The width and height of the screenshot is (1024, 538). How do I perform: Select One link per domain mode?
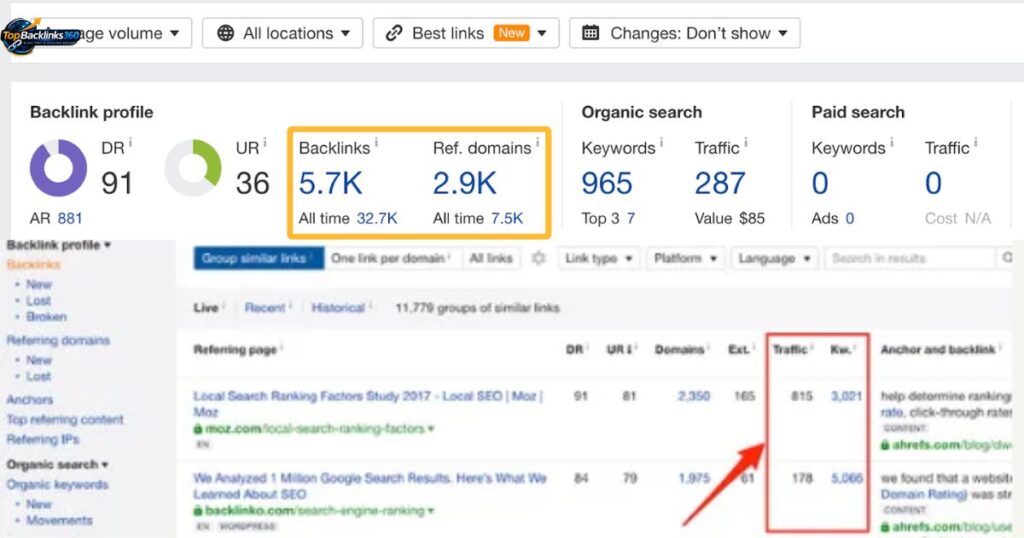[x=392, y=259]
